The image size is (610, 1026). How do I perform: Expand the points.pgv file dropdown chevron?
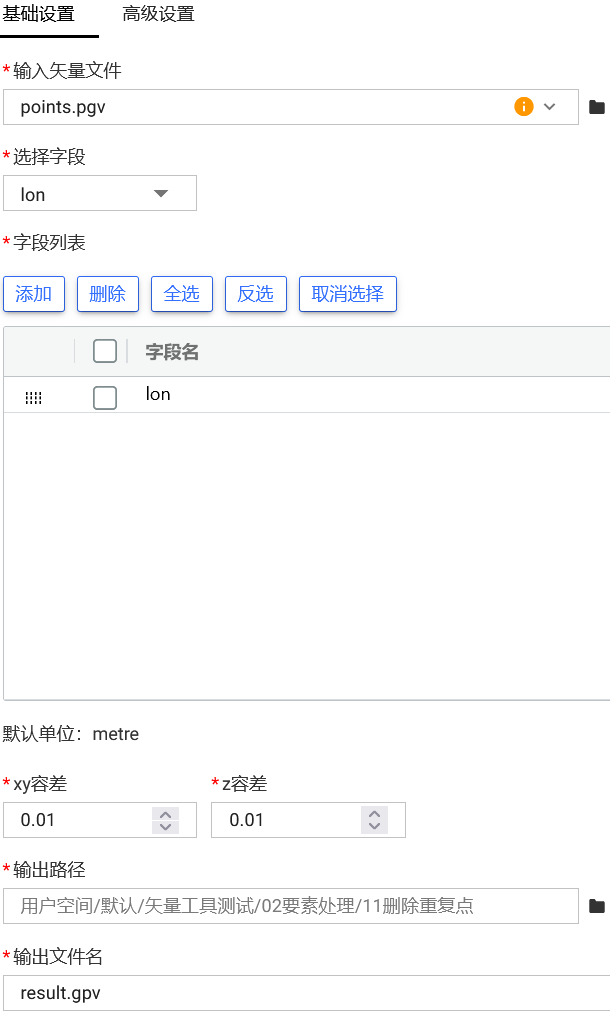550,107
